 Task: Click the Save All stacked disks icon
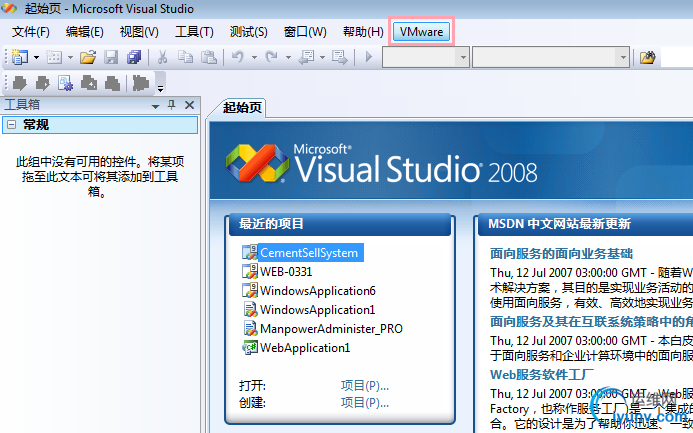pos(133,57)
